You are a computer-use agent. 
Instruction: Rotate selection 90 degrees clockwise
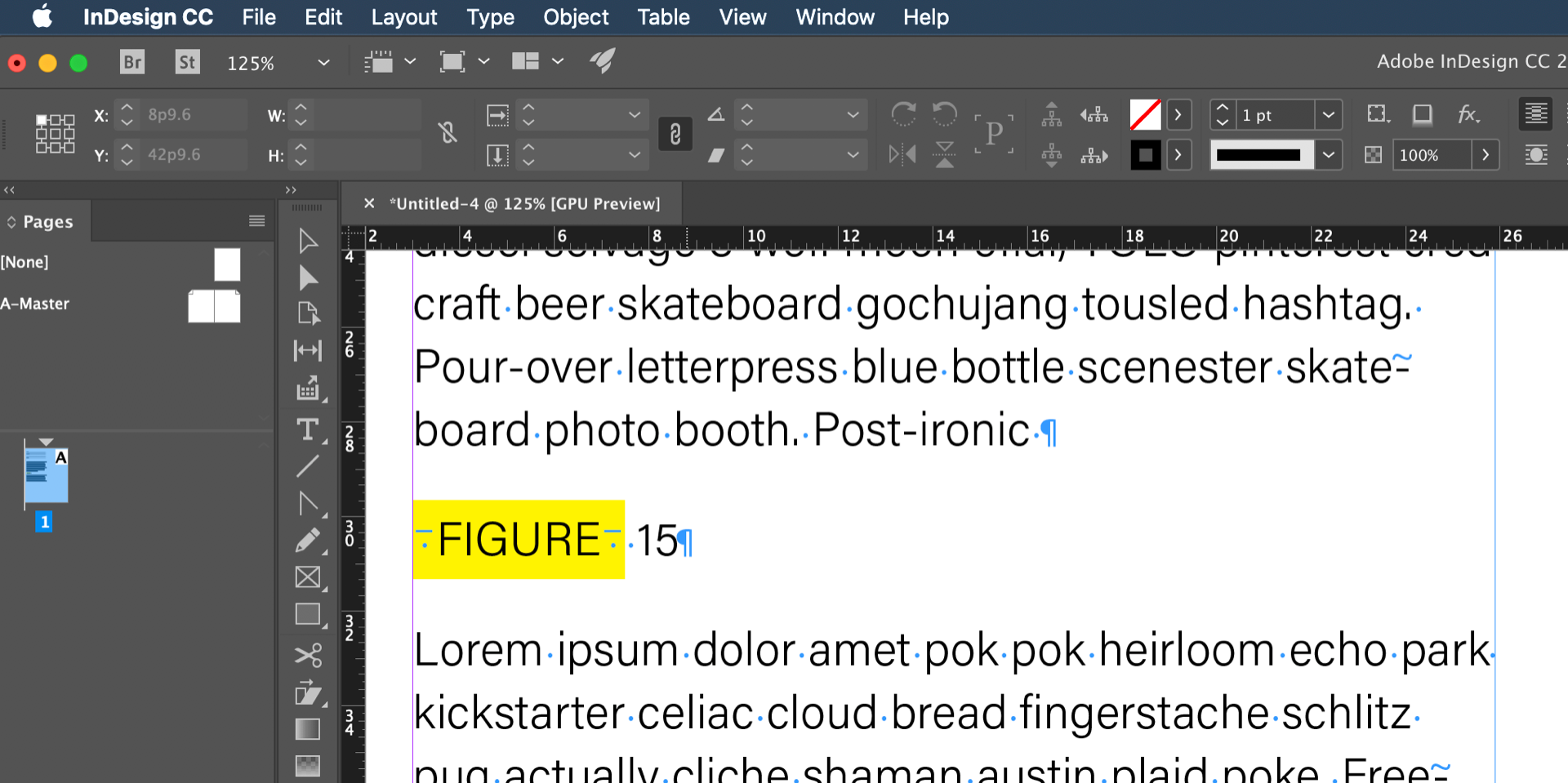(x=903, y=114)
